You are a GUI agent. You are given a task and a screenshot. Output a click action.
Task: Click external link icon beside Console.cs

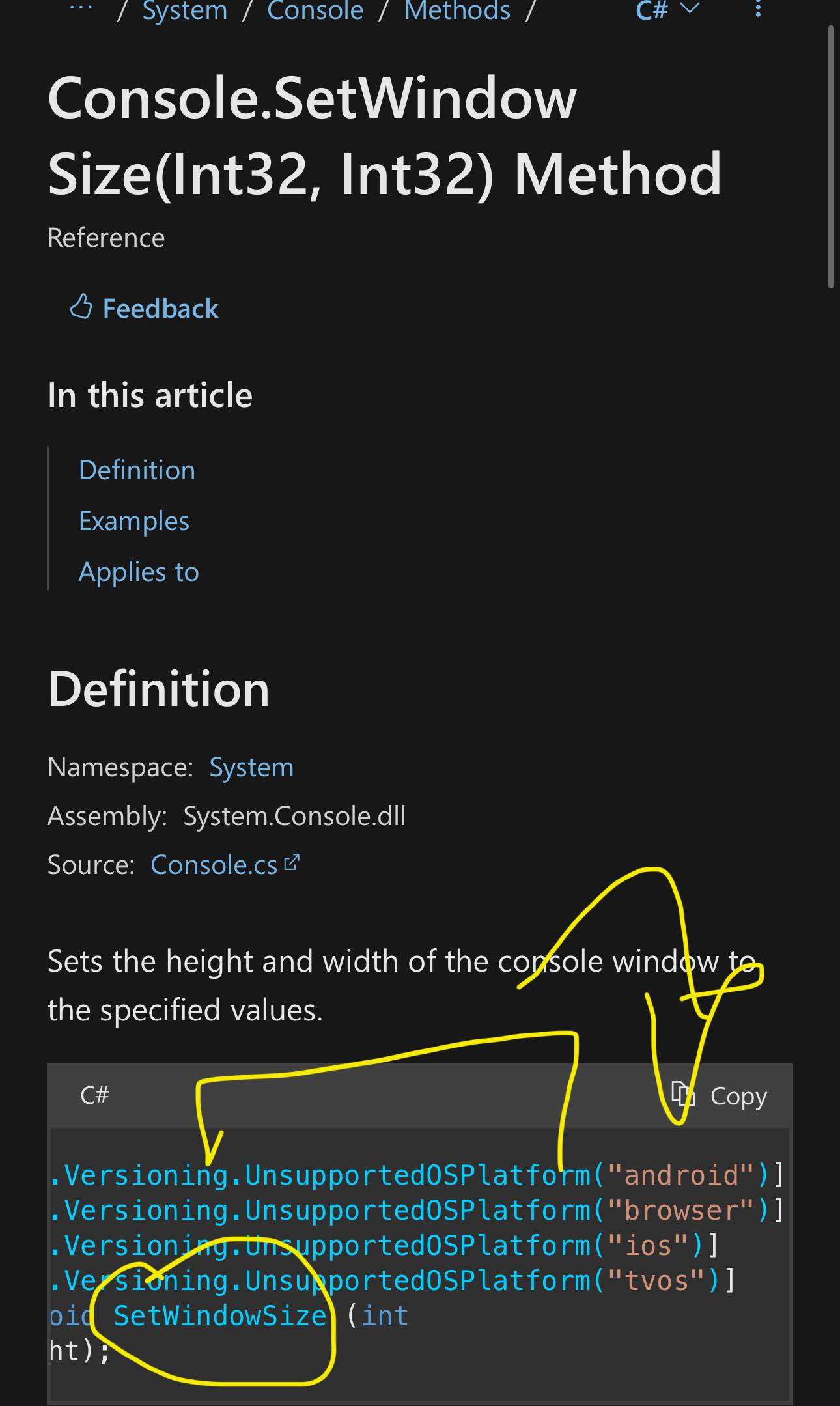click(x=292, y=862)
